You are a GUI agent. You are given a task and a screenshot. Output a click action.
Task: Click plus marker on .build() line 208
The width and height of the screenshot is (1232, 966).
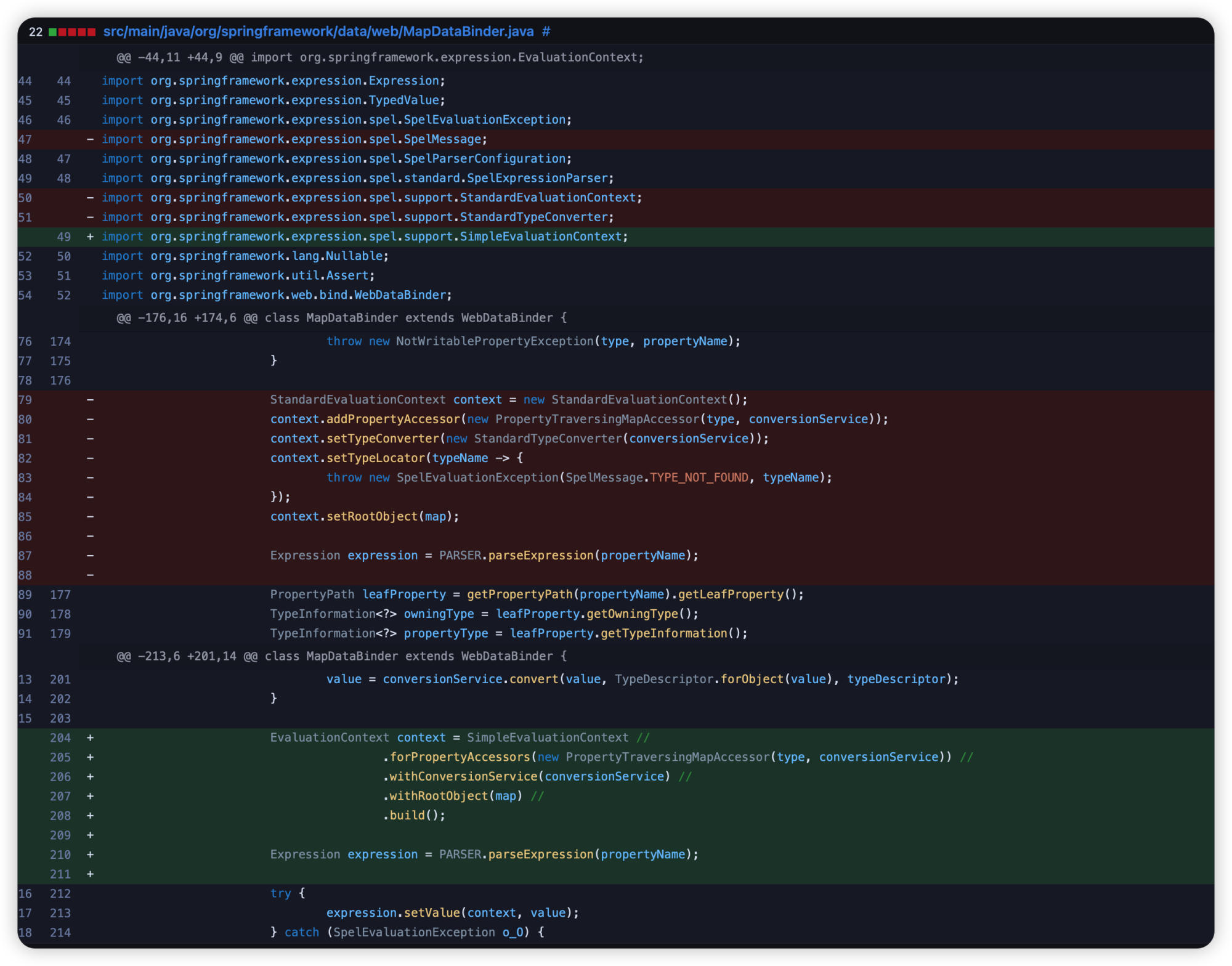click(x=91, y=816)
